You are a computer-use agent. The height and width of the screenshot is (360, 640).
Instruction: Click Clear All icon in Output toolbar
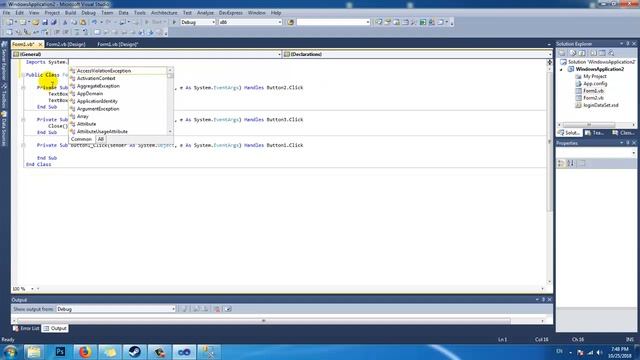click(217, 309)
